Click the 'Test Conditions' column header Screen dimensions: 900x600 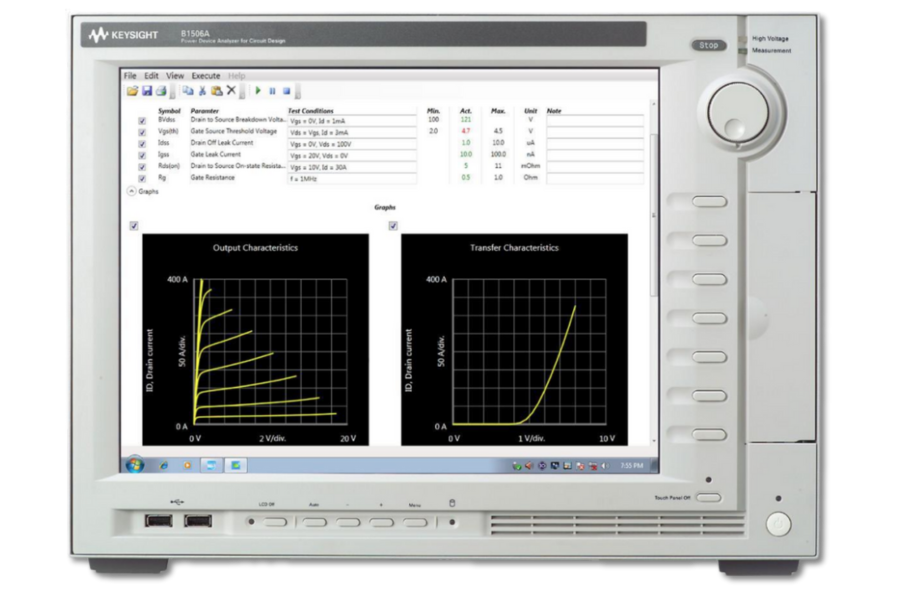[311, 111]
